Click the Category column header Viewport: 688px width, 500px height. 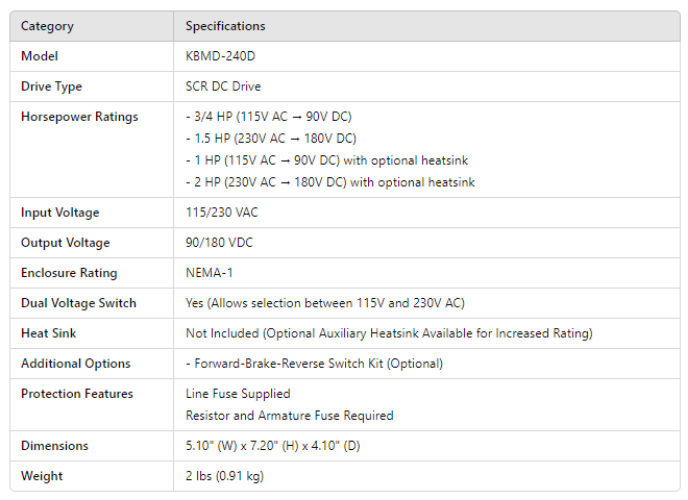tap(47, 26)
